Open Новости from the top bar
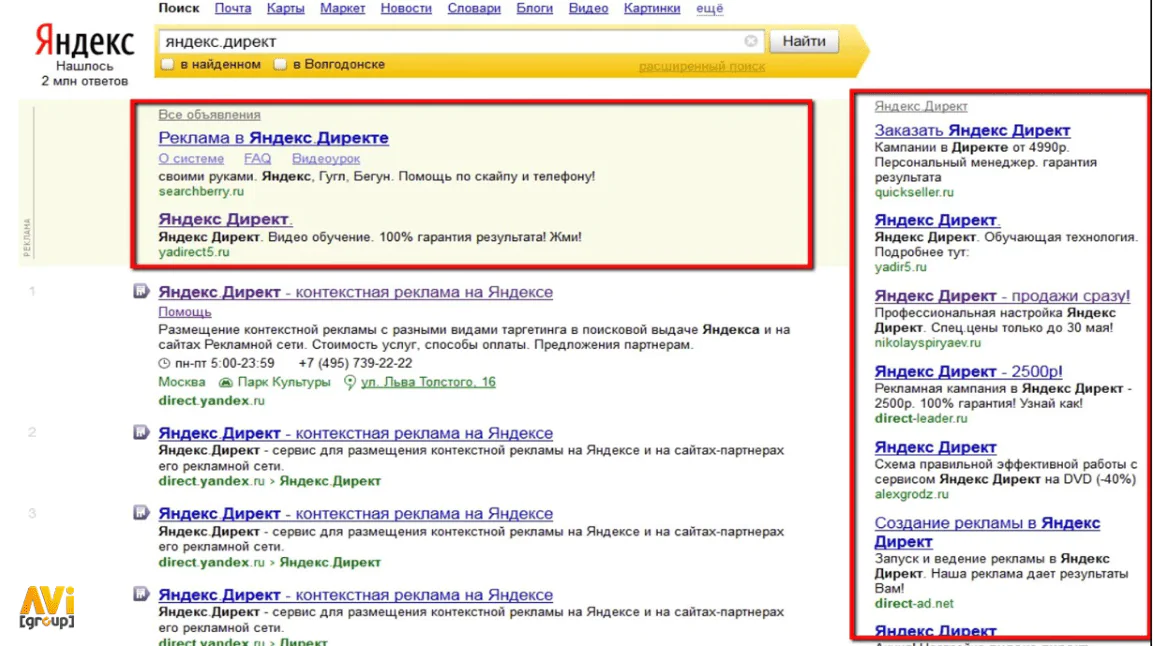The image size is (1165, 646). 406,8
